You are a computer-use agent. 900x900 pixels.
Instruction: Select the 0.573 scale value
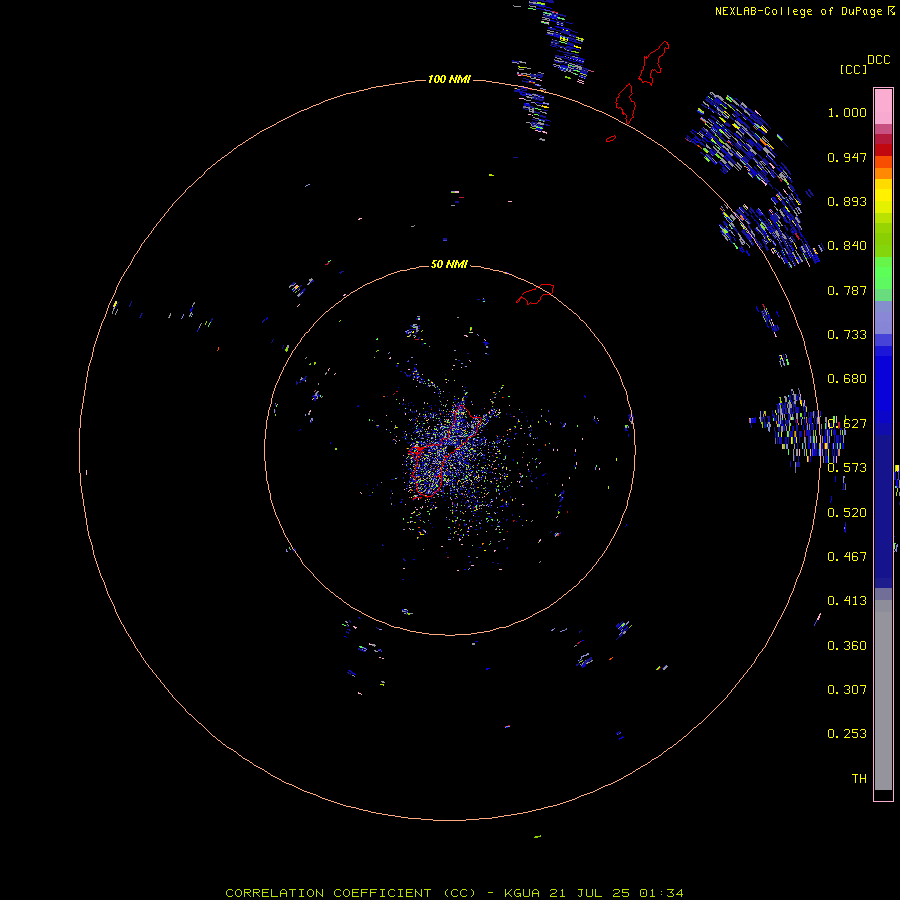click(x=847, y=468)
